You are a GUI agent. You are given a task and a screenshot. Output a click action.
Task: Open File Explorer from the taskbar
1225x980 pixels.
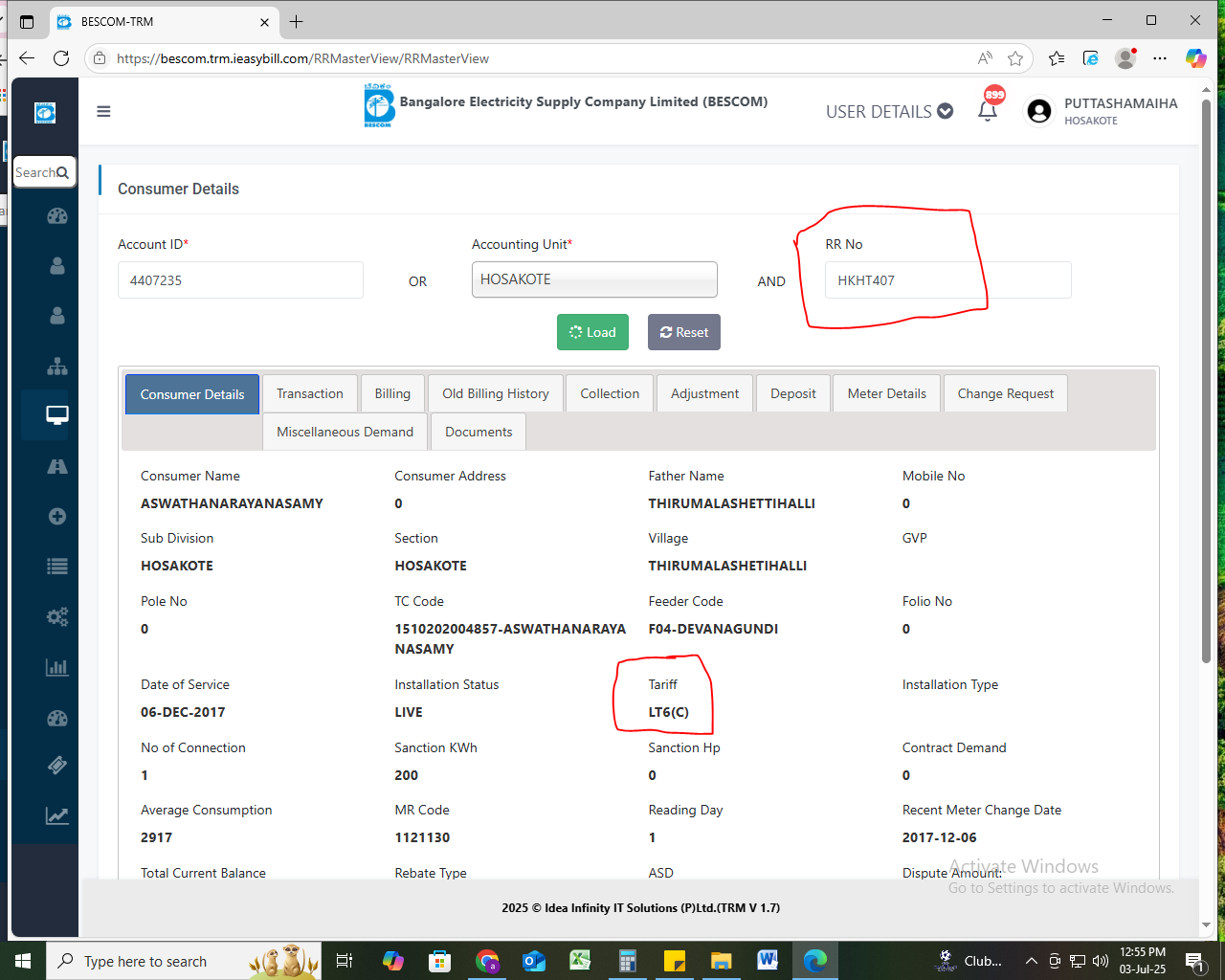coord(721,961)
